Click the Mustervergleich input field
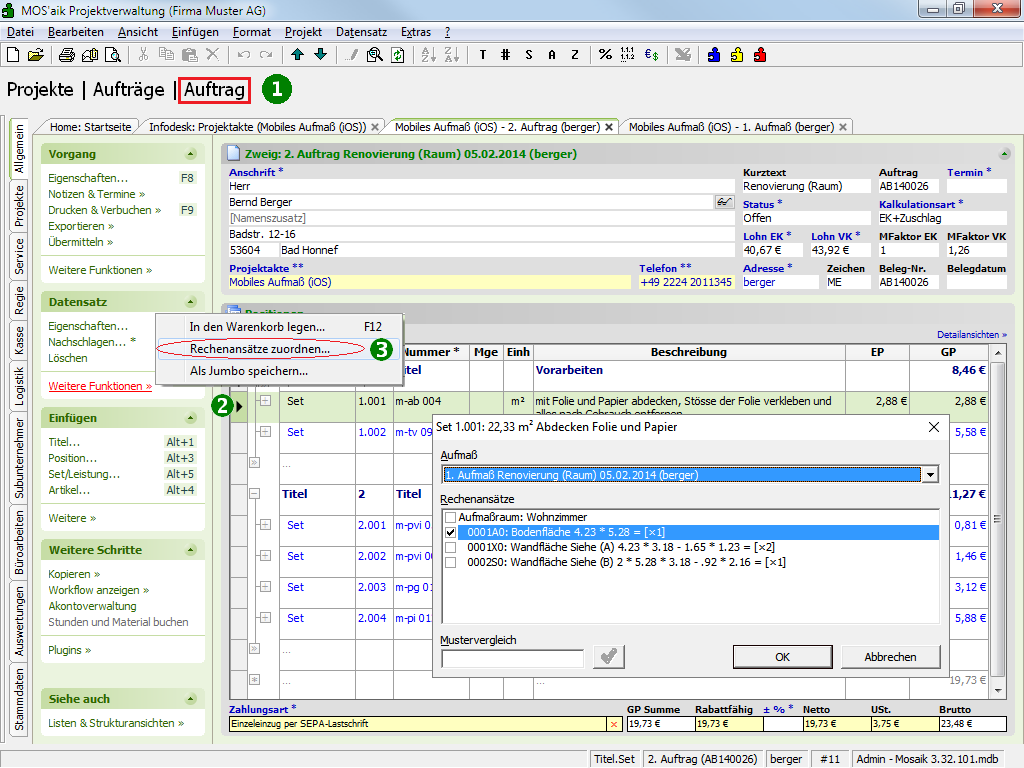This screenshot has height=768, width=1024. pyautogui.click(x=512, y=658)
